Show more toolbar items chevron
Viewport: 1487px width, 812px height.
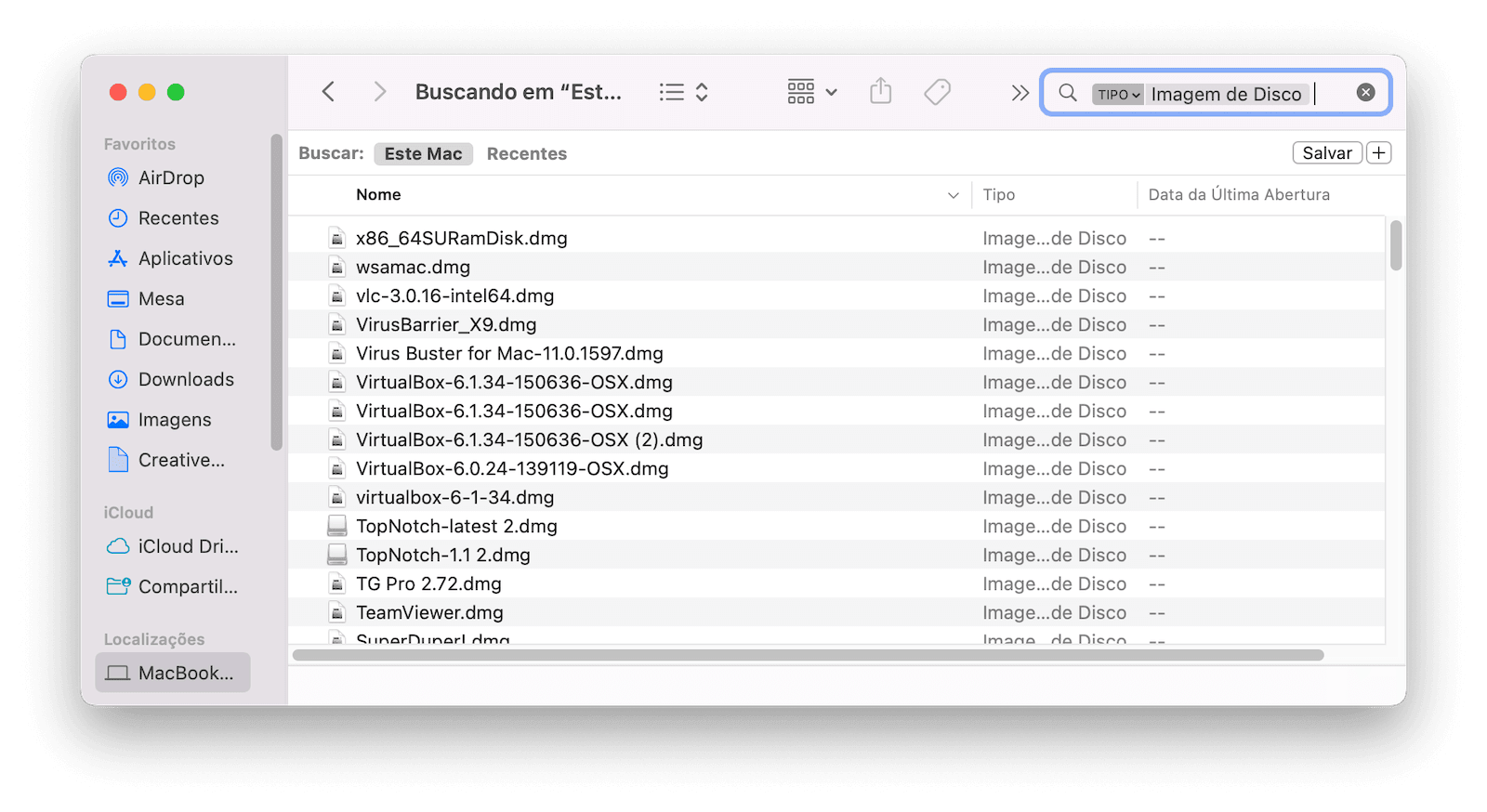pos(1020,93)
